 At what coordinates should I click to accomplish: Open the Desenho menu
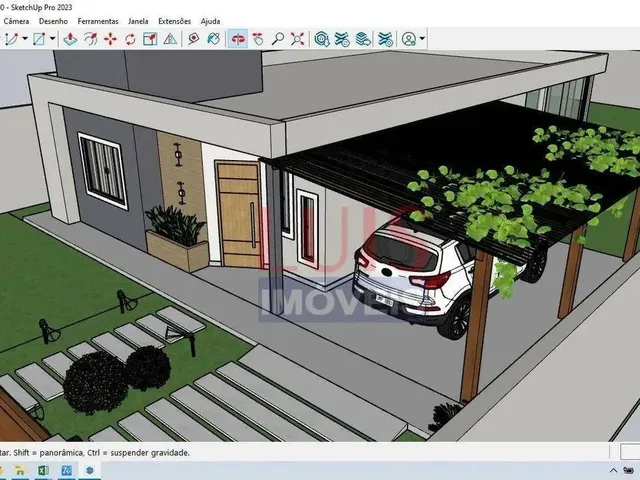point(53,21)
